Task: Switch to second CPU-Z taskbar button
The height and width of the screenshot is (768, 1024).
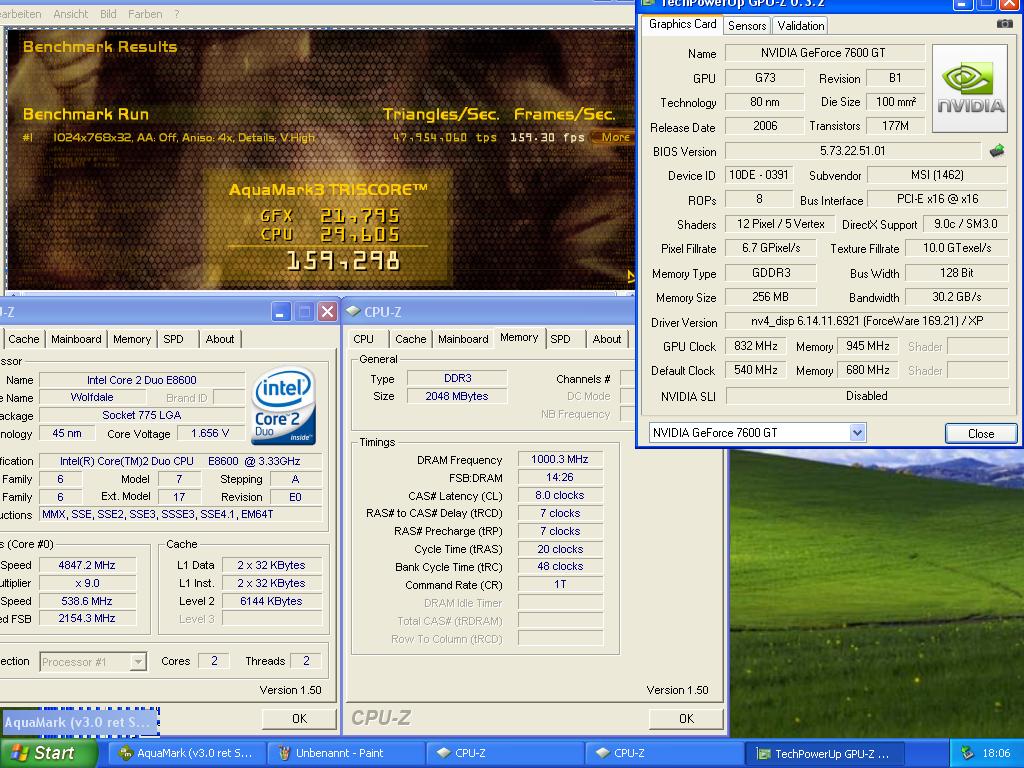Action: [664, 753]
